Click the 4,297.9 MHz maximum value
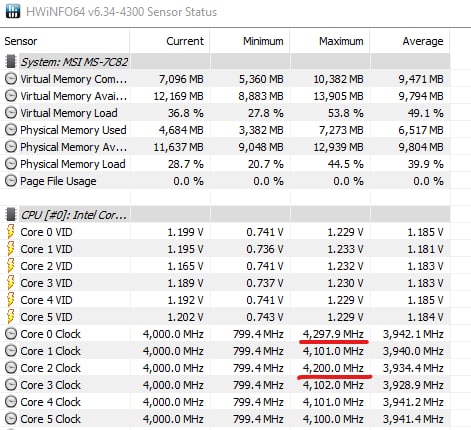The image size is (471, 430). (333, 334)
